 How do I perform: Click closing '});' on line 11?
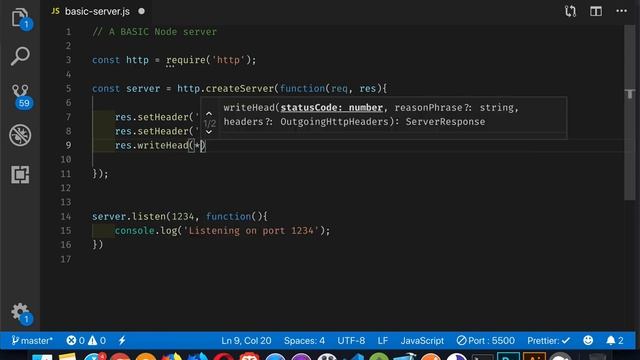pos(100,174)
